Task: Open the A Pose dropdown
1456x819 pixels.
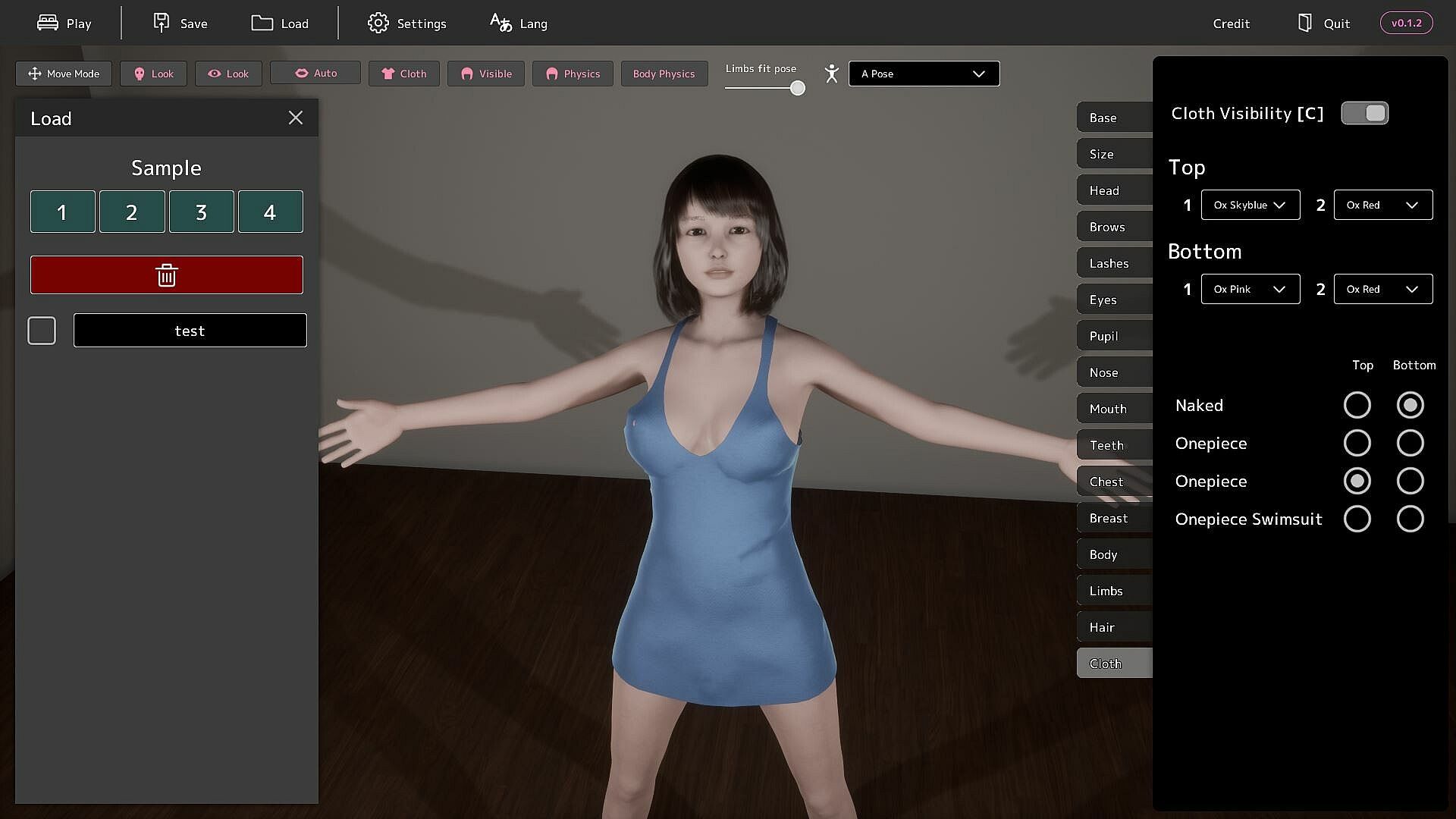Action: coord(924,74)
